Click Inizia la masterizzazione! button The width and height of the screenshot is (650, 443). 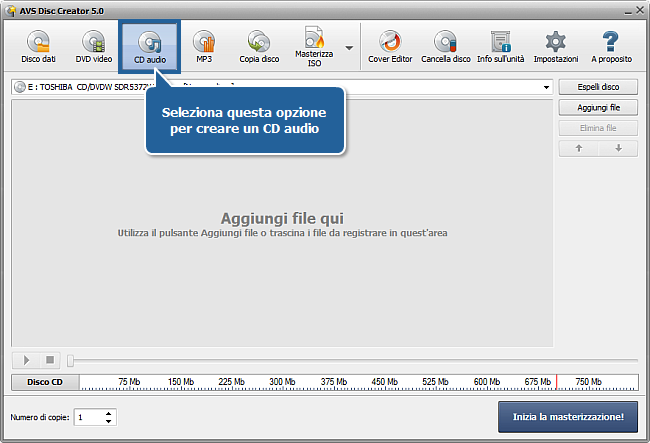(568, 417)
